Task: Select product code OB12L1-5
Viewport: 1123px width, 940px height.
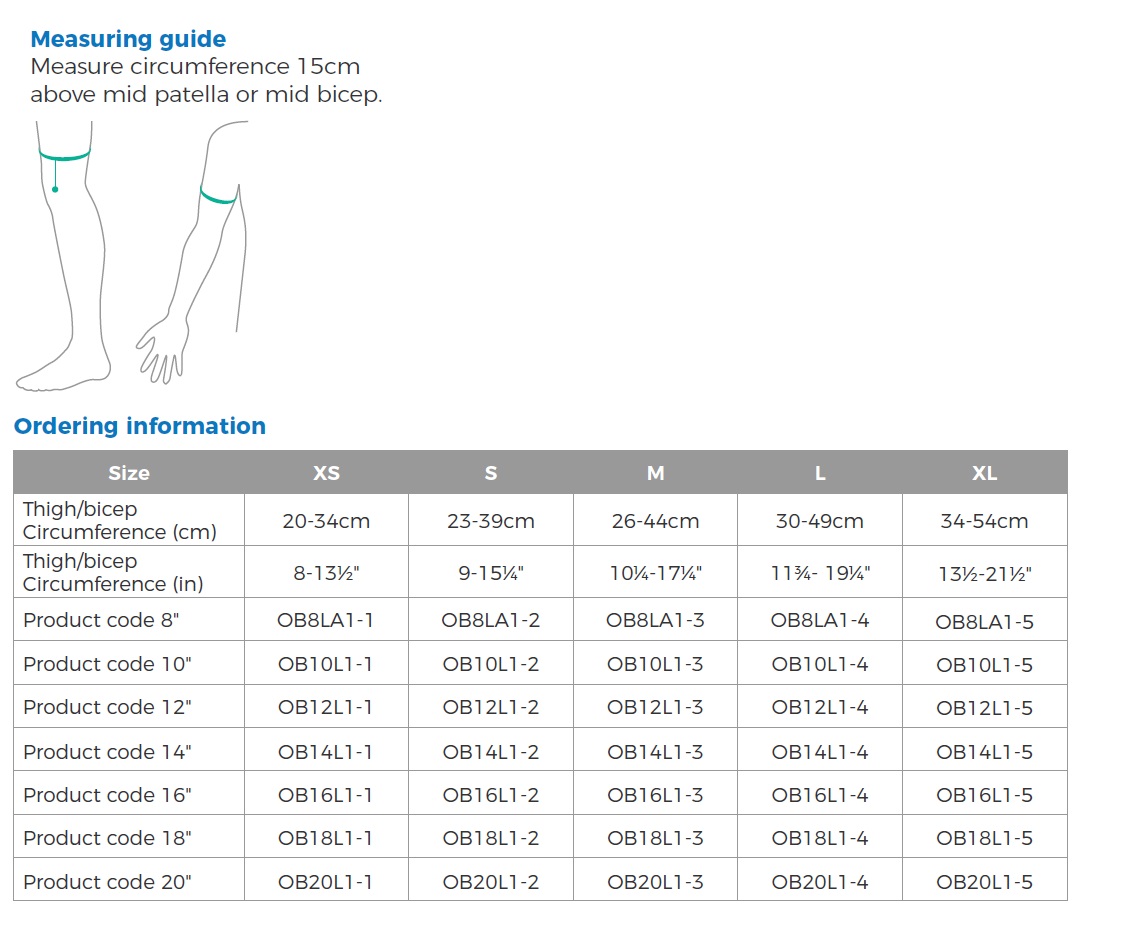Action: [984, 708]
